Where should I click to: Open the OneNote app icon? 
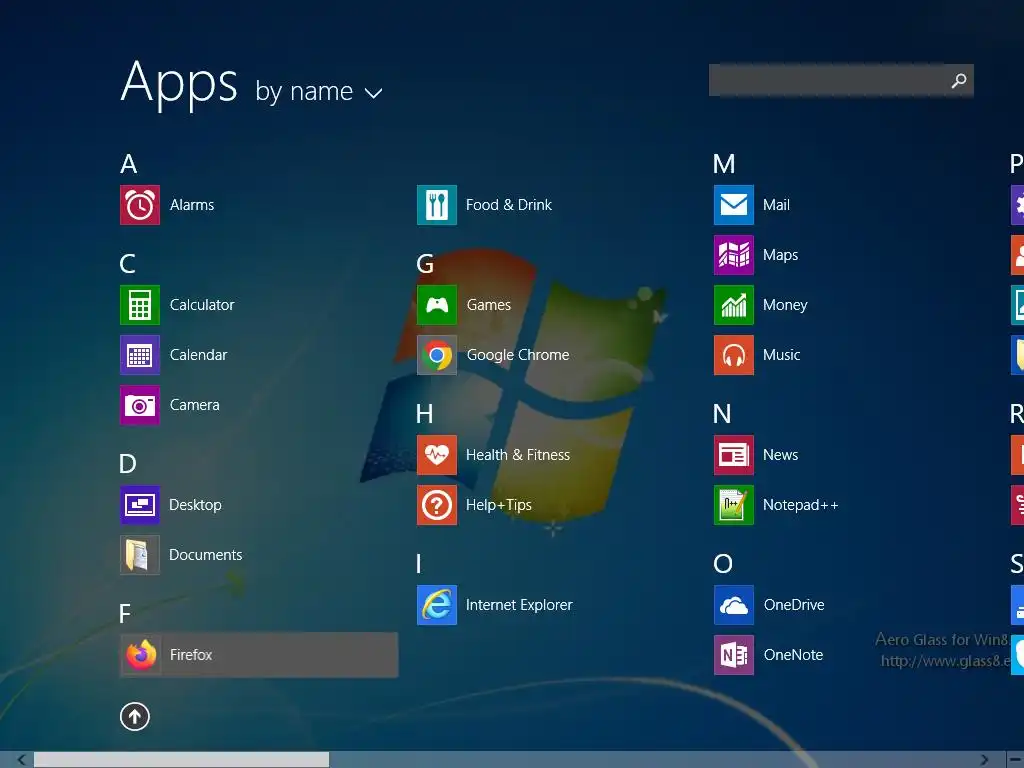click(x=734, y=655)
